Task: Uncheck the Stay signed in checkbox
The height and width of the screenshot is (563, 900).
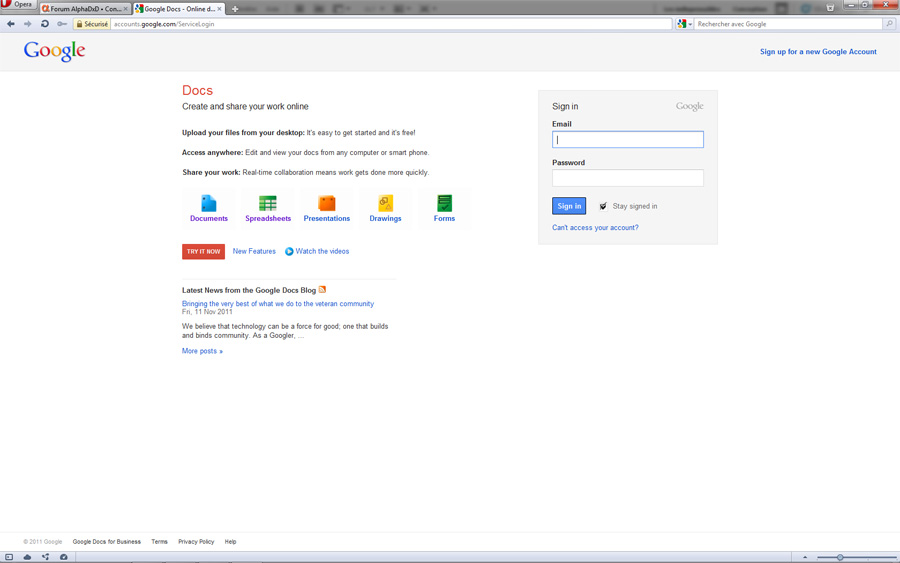Action: [603, 206]
